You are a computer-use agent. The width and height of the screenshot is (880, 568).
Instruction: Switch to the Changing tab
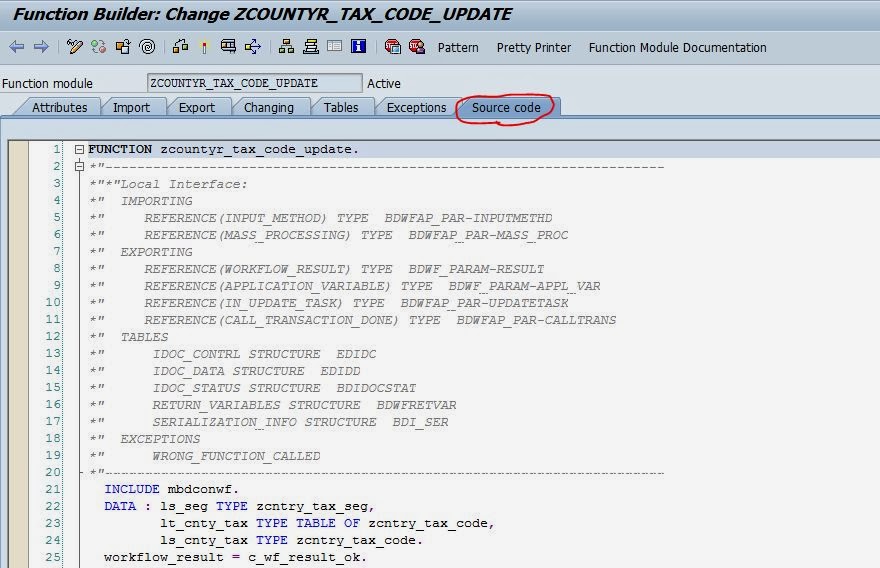(268, 107)
